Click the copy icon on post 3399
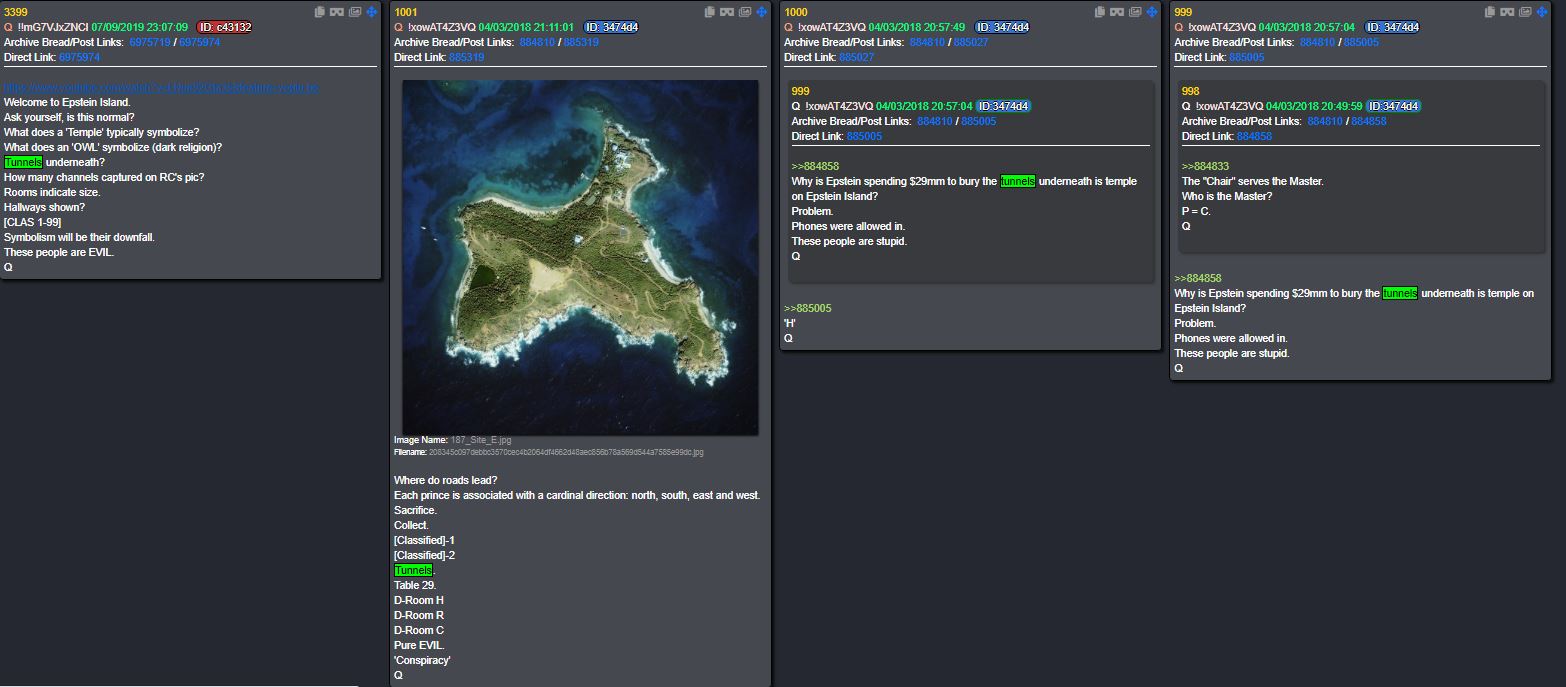 (319, 12)
